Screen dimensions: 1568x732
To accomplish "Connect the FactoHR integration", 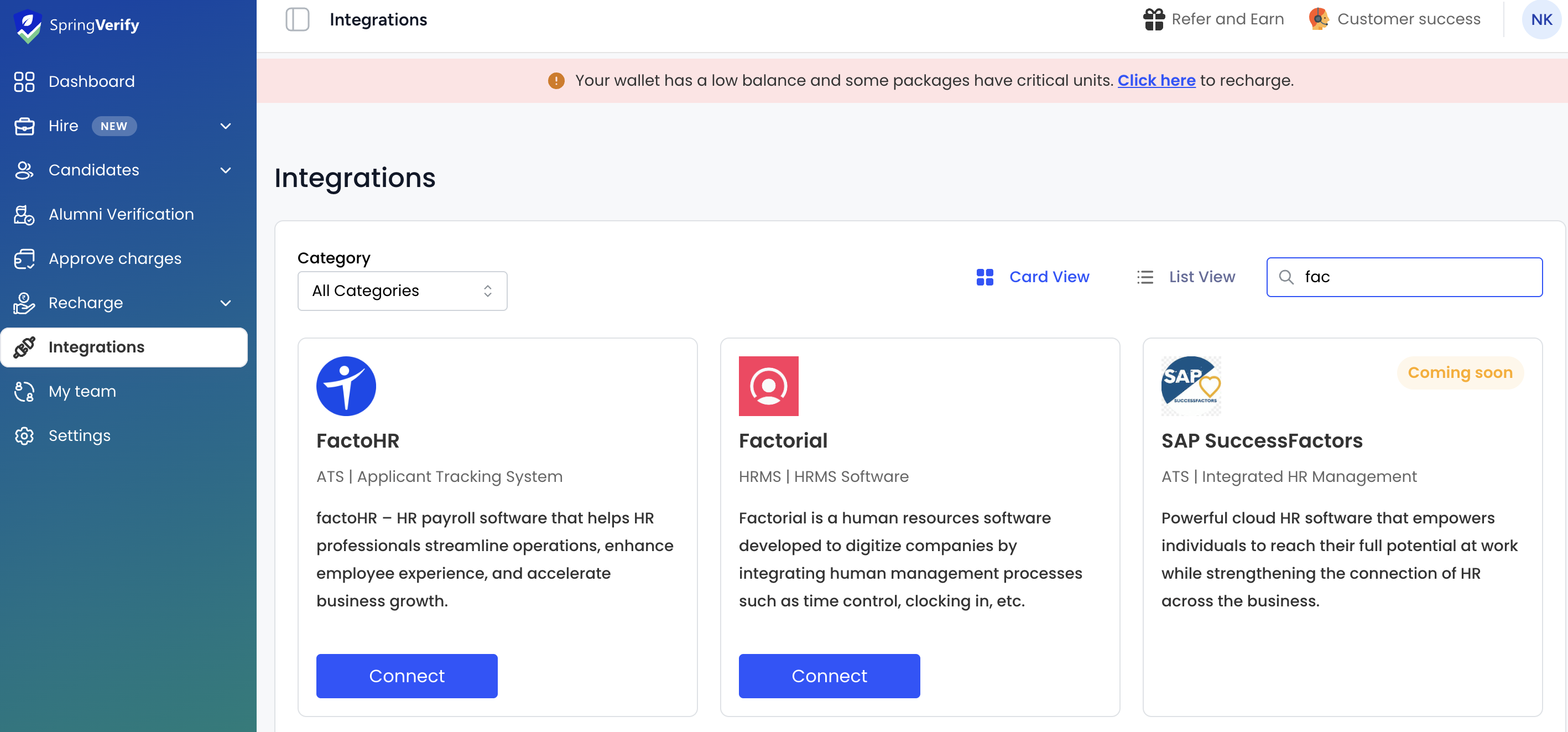I will click(407, 676).
